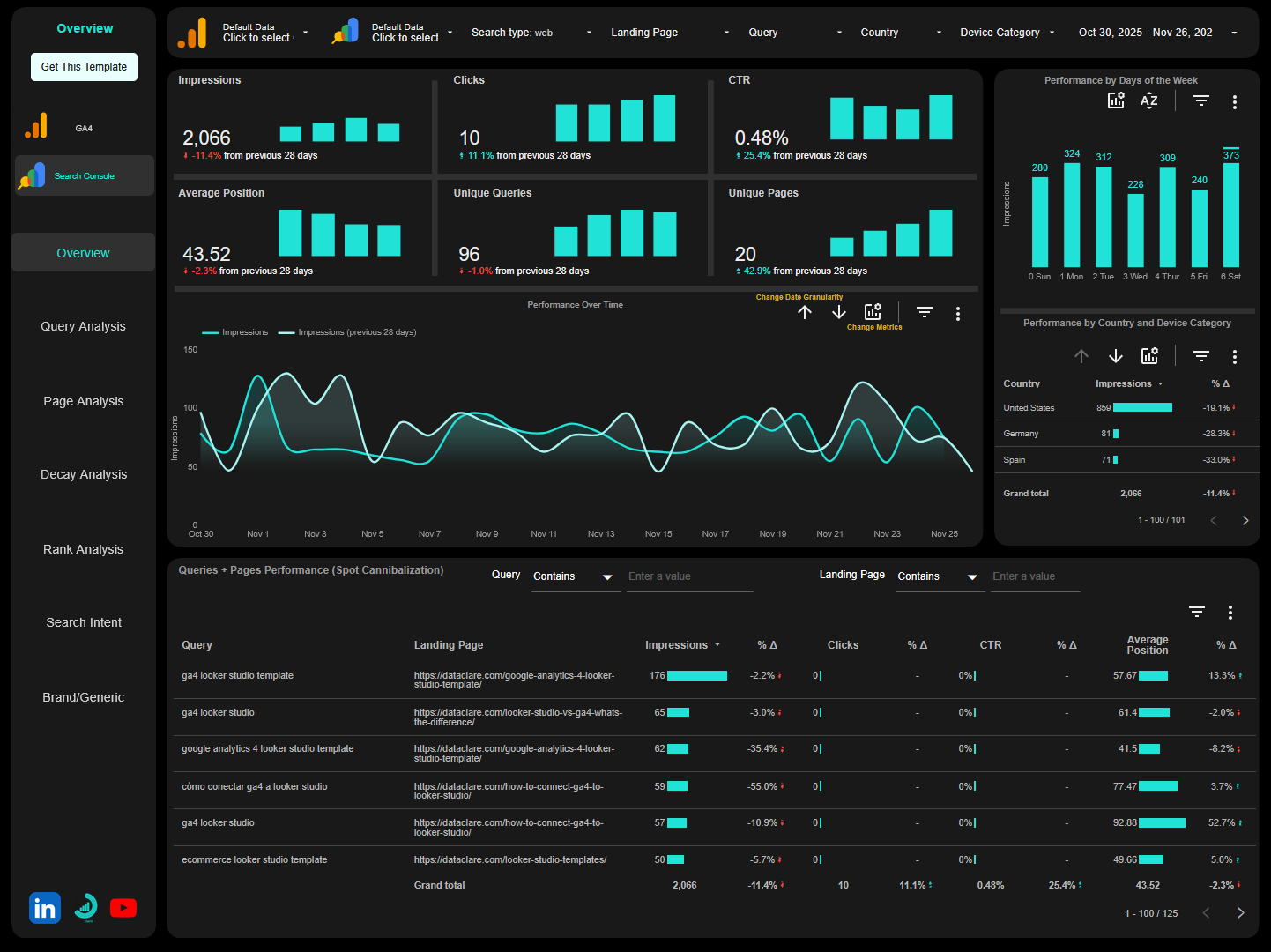Select the GA4 data source icon
The image size is (1271, 952).
(x=36, y=127)
